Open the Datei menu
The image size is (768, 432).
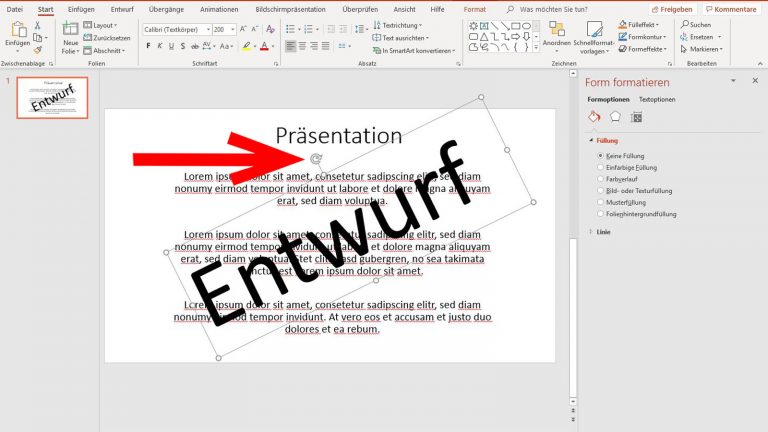coord(15,9)
